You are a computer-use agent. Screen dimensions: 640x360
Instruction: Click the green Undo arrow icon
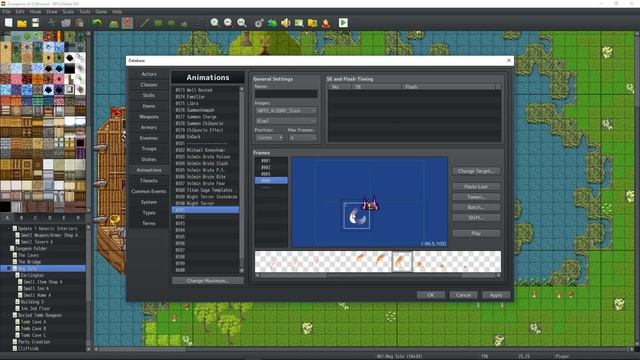(x=97, y=23)
